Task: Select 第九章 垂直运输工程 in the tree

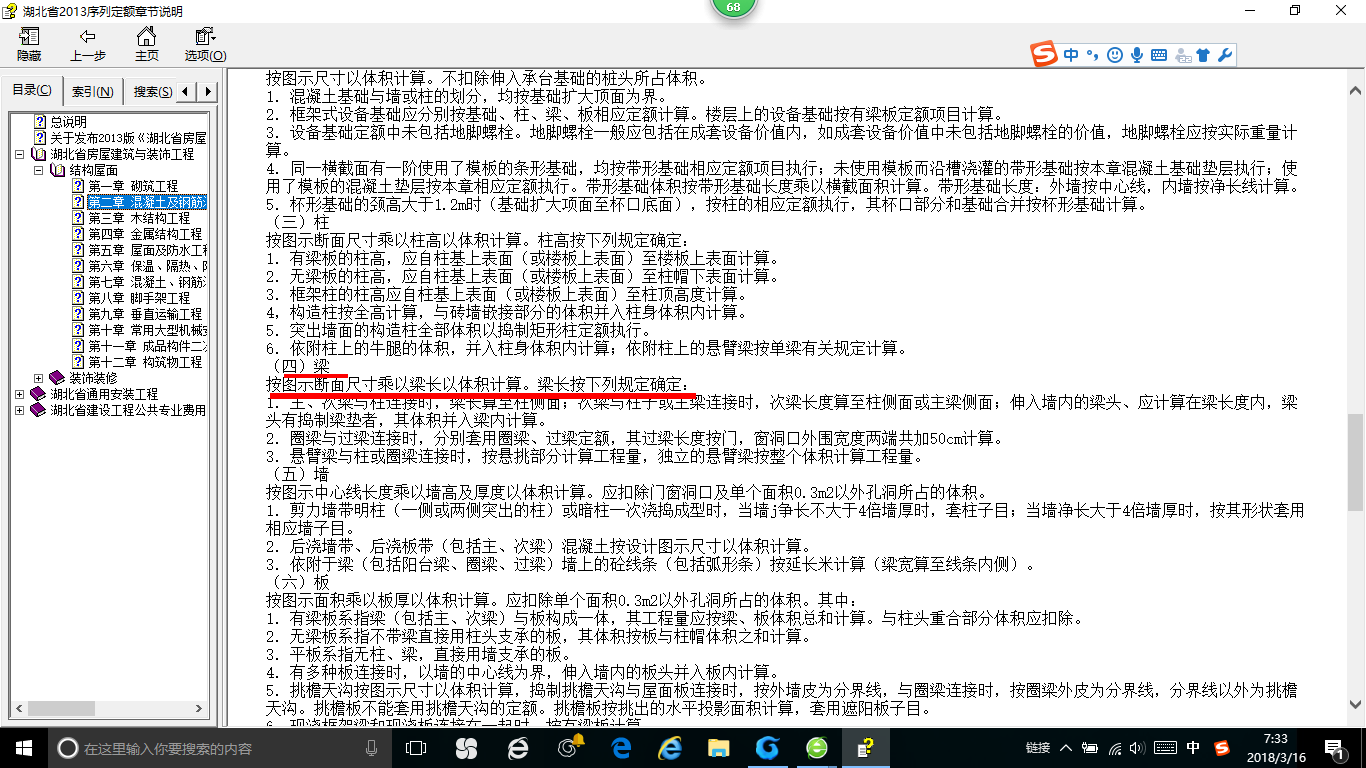Action: [145, 314]
